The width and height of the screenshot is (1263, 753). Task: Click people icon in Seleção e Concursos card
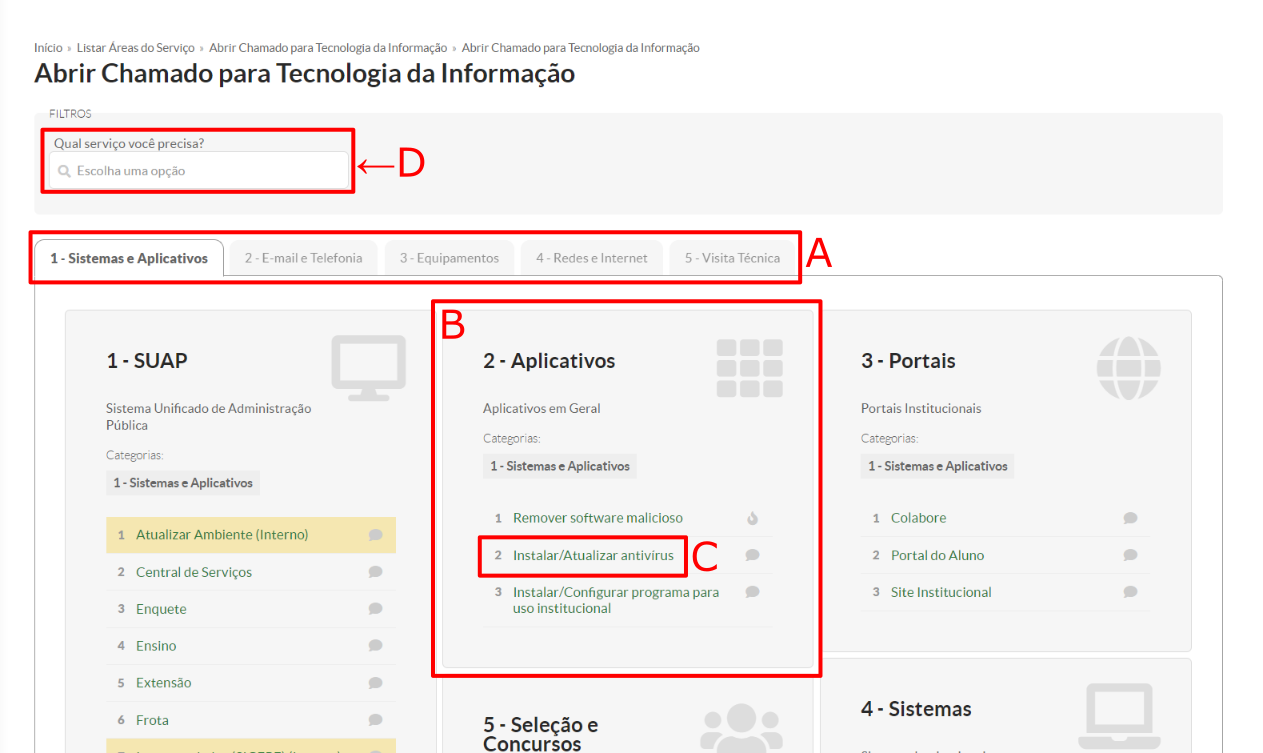pyautogui.click(x=740, y=728)
